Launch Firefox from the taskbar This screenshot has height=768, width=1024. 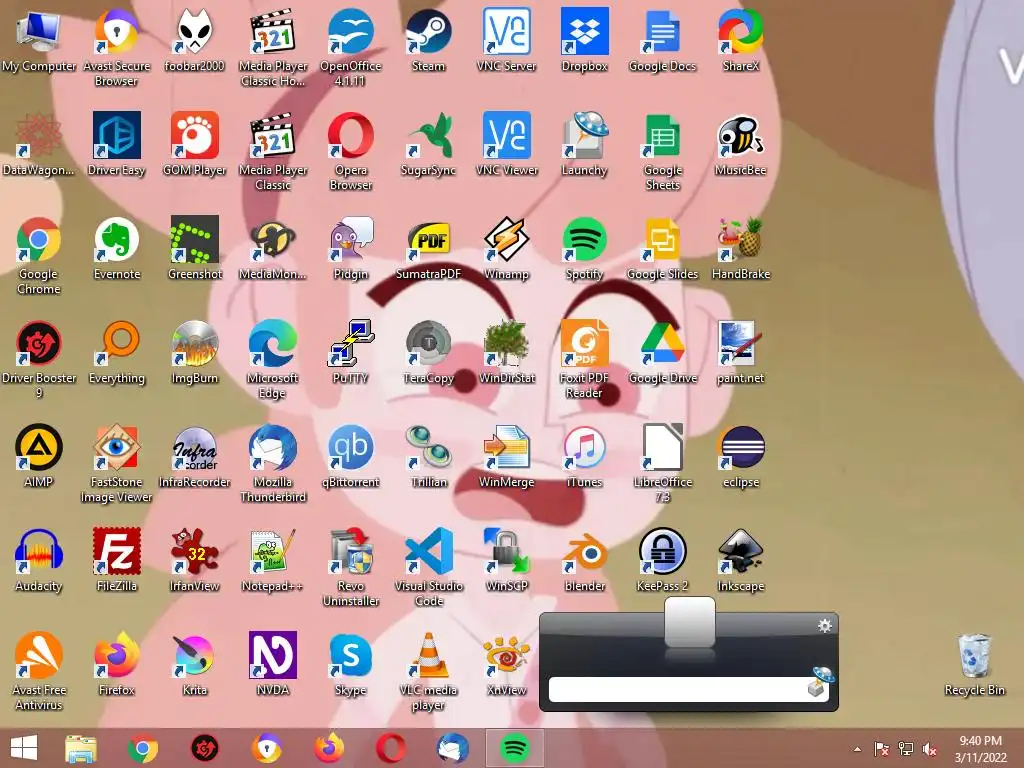pos(328,748)
